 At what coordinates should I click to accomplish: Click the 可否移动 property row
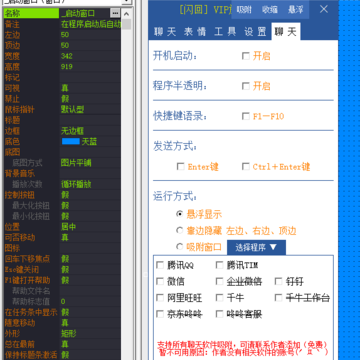[62, 237]
